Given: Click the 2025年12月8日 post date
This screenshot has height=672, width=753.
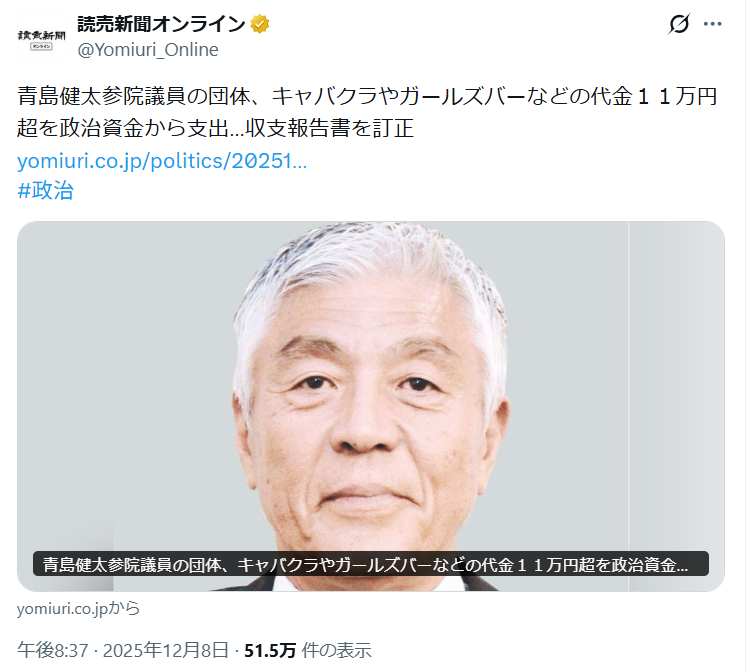Looking at the screenshot, I should click(x=166, y=650).
